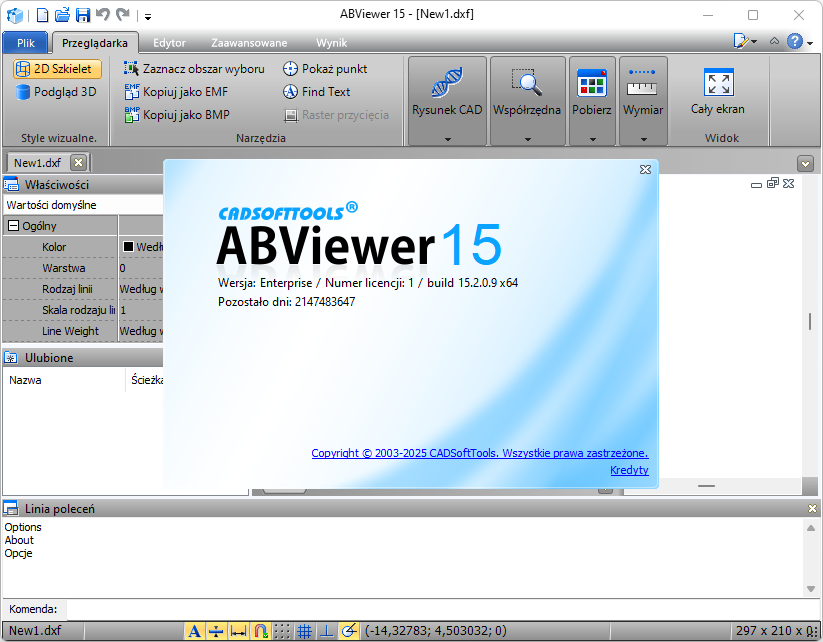Image resolution: width=823 pixels, height=642 pixels.
Task: Click the Komenda input field
Action: click(442, 609)
